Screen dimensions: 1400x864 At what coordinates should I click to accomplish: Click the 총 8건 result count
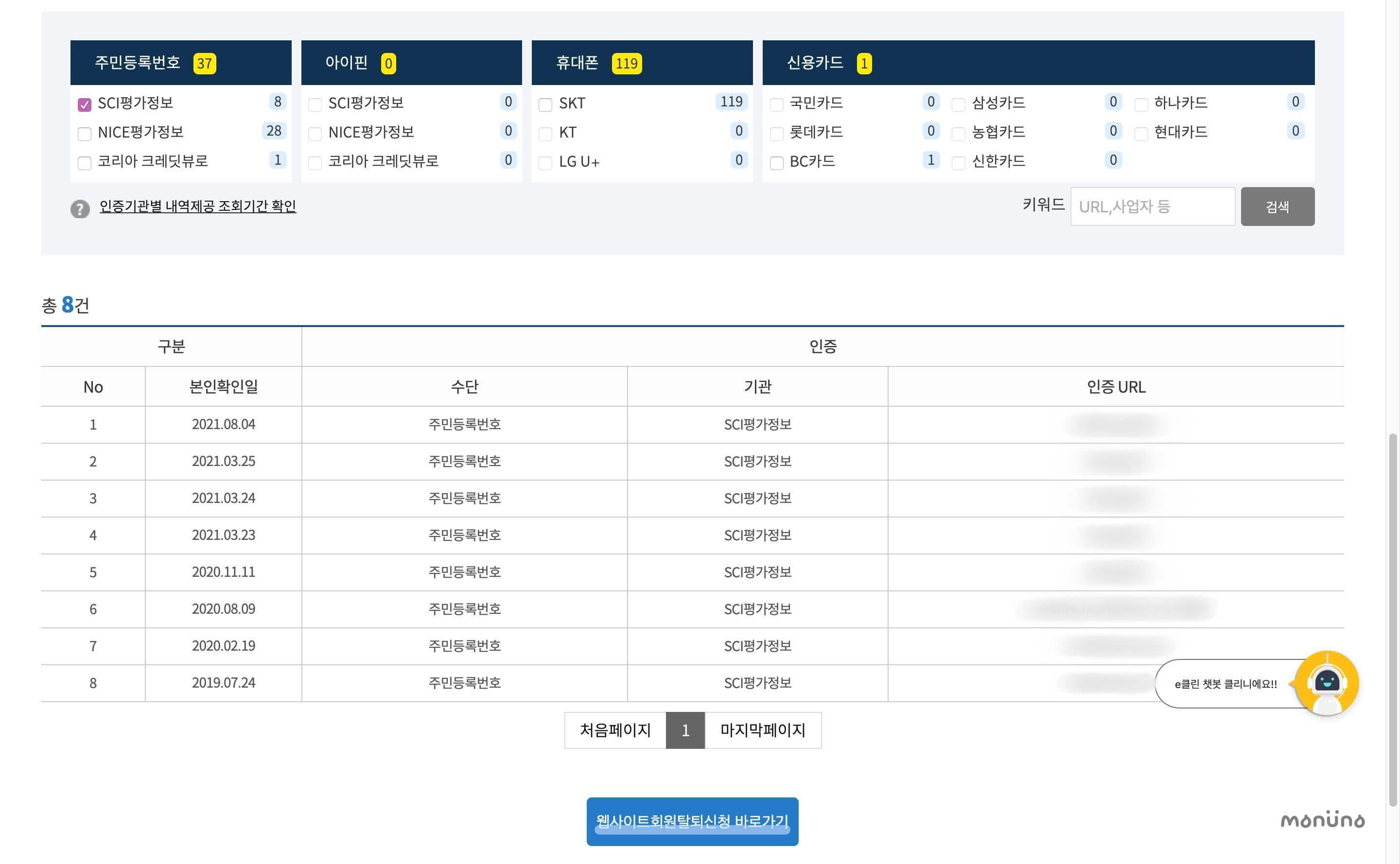[x=65, y=305]
